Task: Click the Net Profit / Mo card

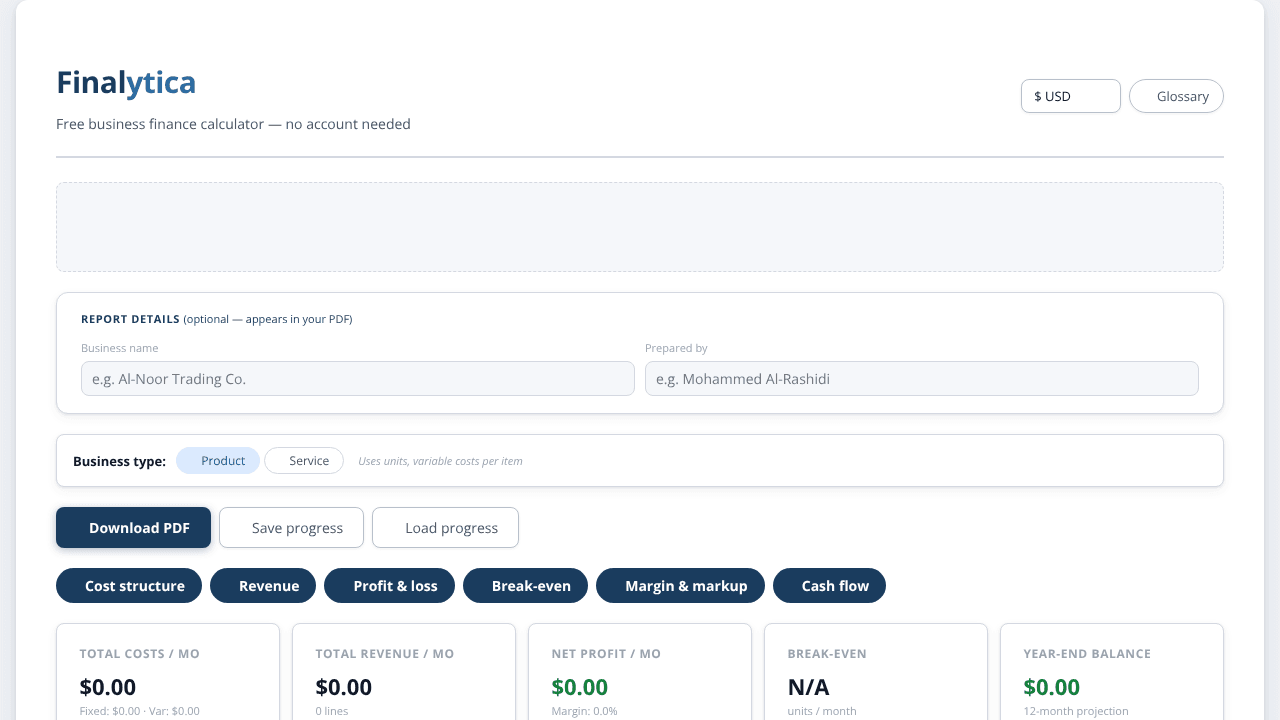Action: pos(640,672)
